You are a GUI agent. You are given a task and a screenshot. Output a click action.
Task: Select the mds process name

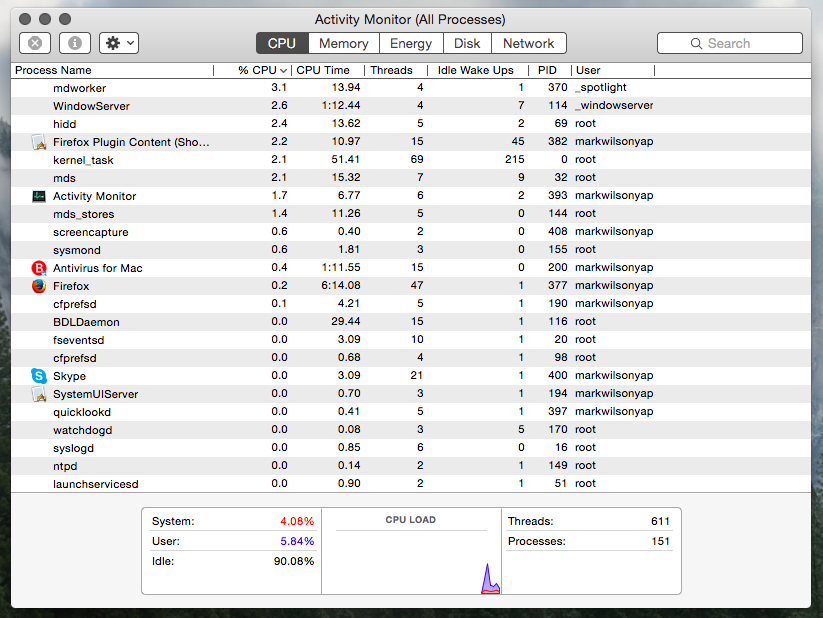[64, 178]
